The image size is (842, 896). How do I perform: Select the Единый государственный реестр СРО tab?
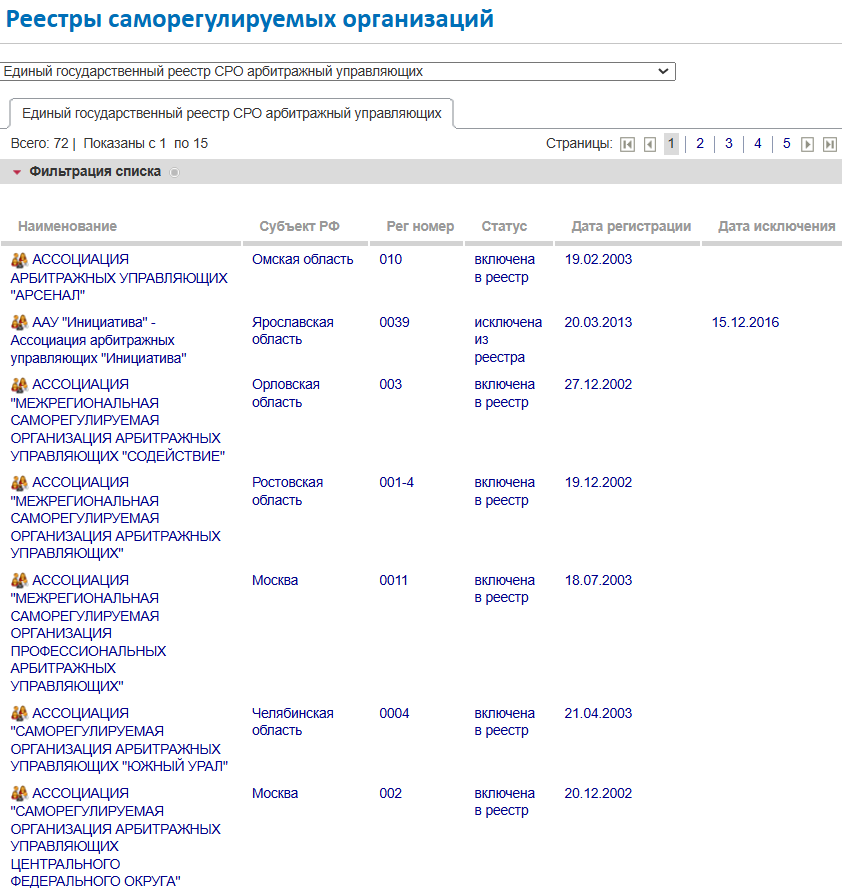click(x=231, y=113)
